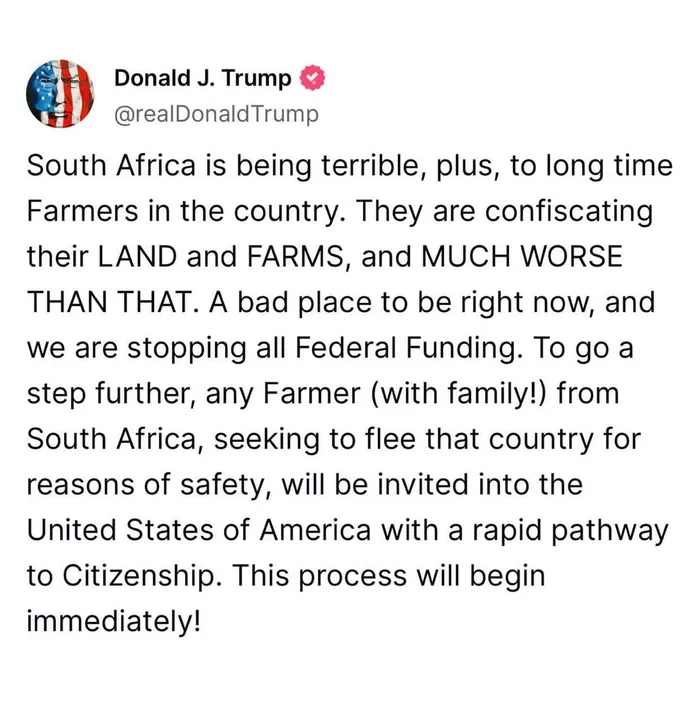700x722 pixels.
Task: Click the word 'Farmers' starting the second line
Action: (x=82, y=211)
